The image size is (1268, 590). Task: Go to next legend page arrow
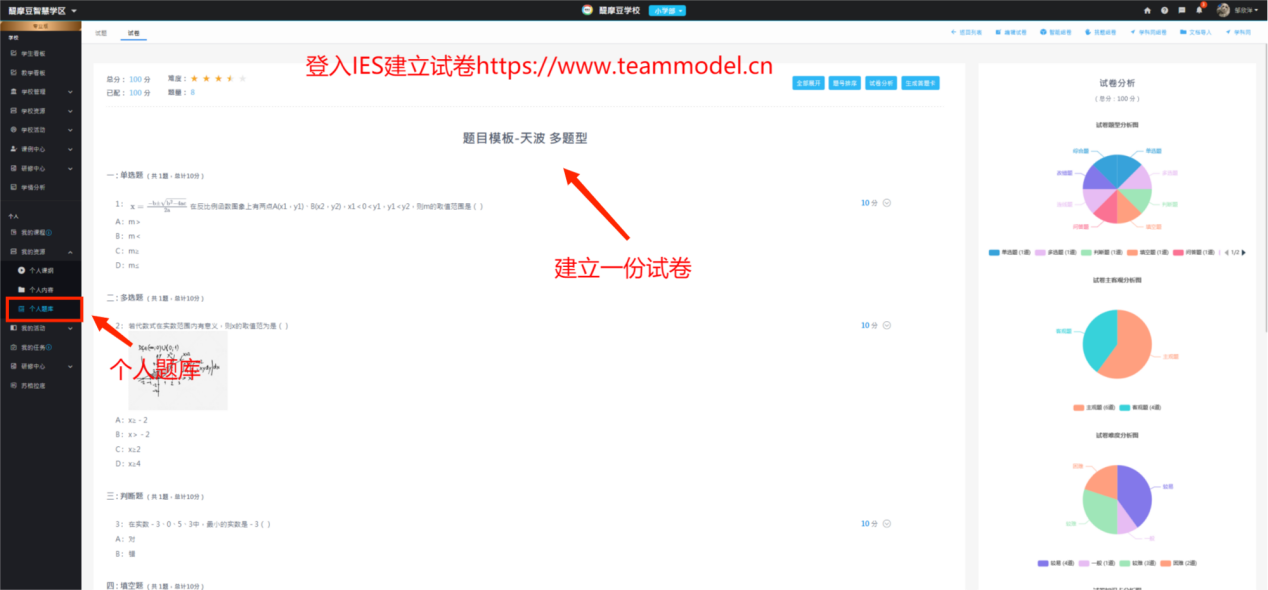[1243, 252]
